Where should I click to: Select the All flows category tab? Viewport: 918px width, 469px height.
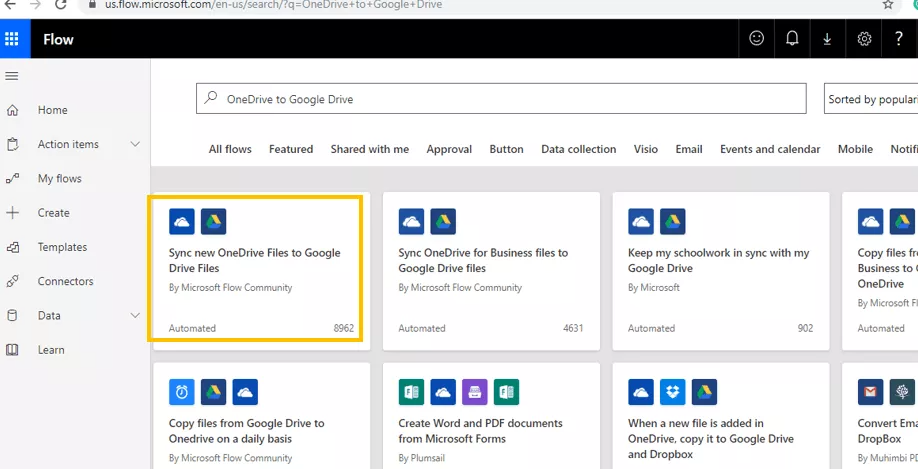tap(230, 149)
